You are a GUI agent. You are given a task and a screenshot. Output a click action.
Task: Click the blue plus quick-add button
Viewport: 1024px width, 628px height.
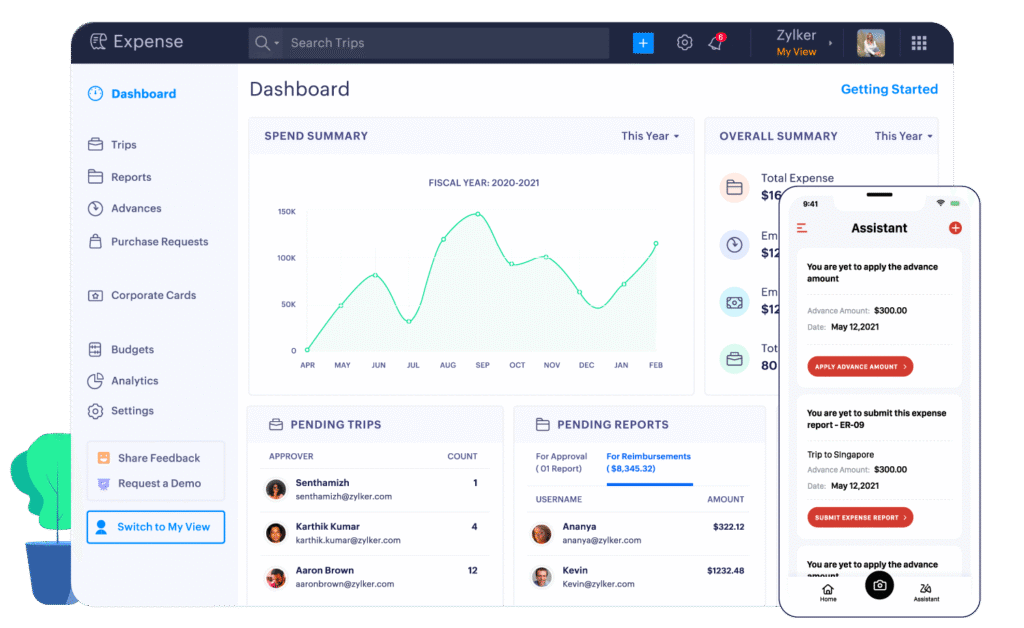pyautogui.click(x=643, y=43)
